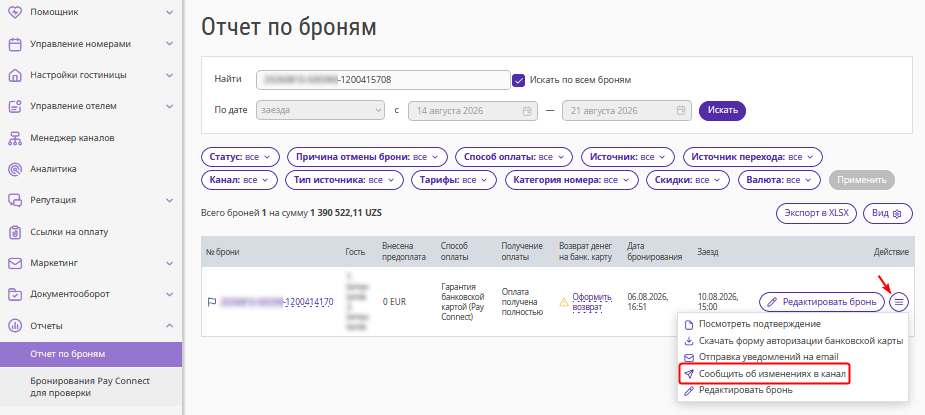This screenshot has width=925, height=415.
Task: Click the Репутация chat icon
Action: pyautogui.click(x=15, y=200)
